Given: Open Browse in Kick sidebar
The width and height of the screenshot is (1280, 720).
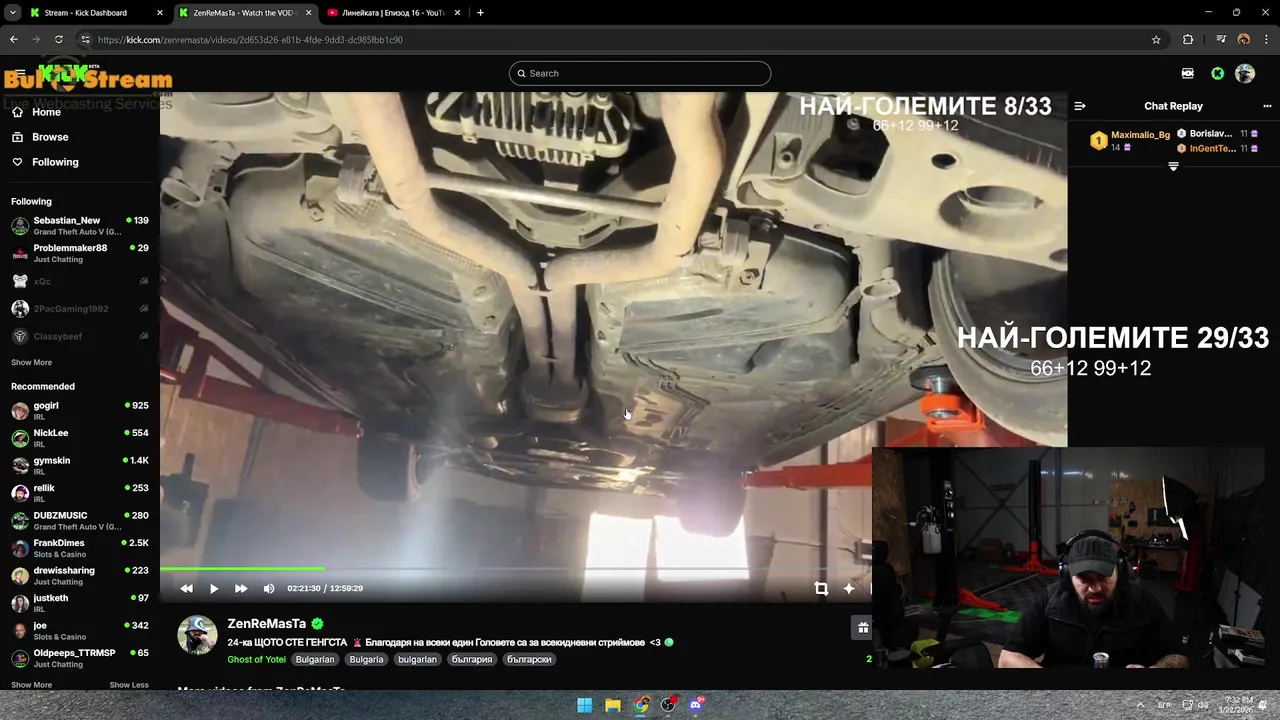Looking at the screenshot, I should tap(40, 137).
